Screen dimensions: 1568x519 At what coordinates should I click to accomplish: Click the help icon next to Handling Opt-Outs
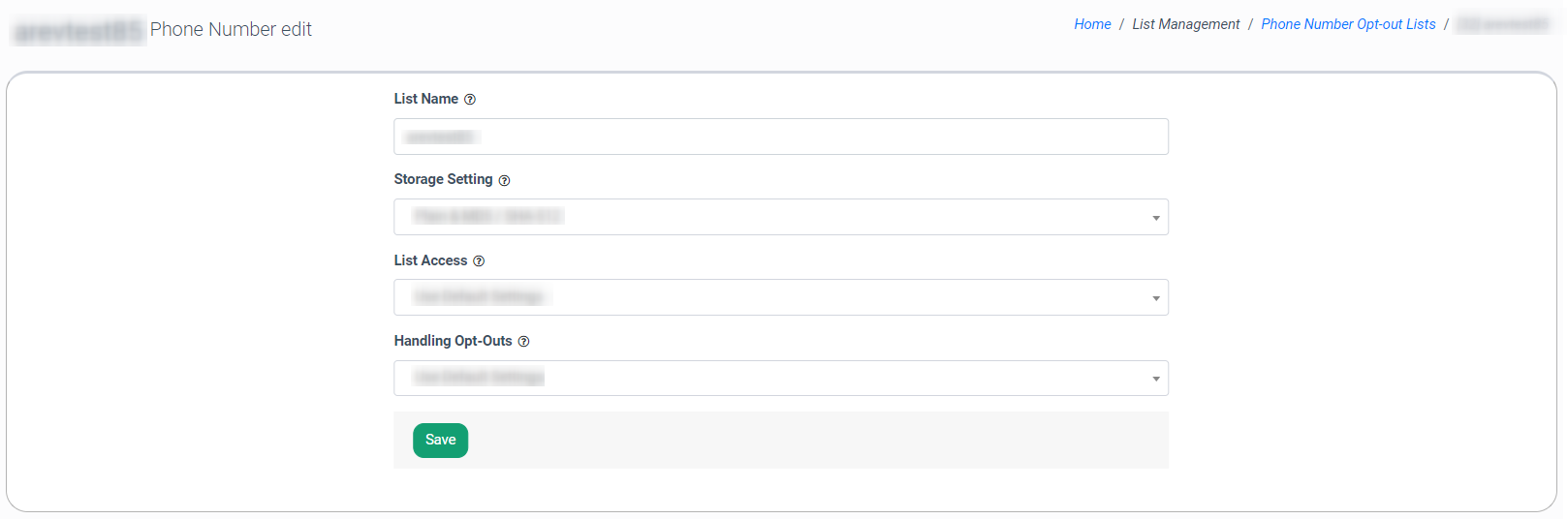(x=523, y=342)
